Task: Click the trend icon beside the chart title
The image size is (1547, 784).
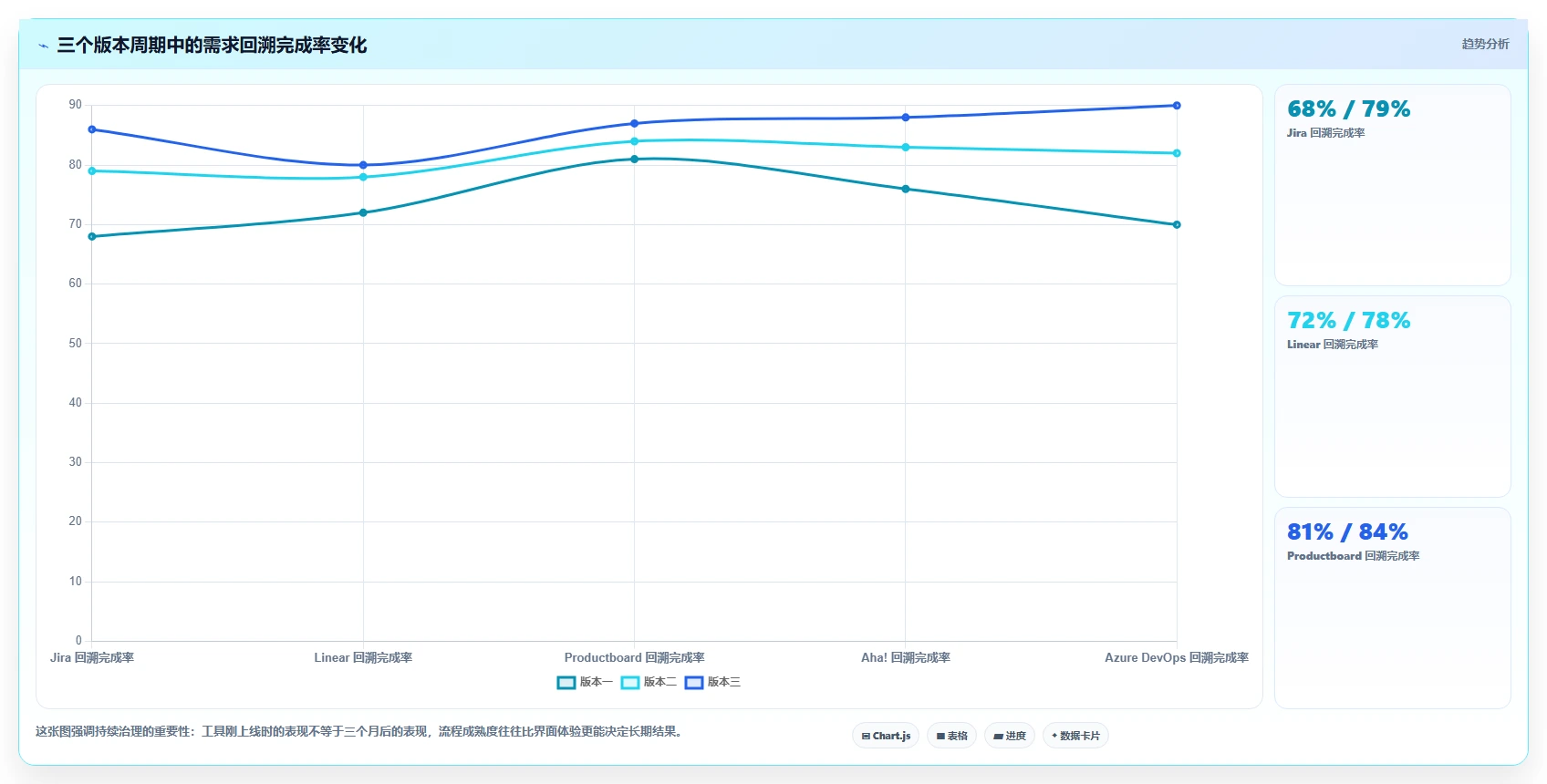Action: [43, 46]
